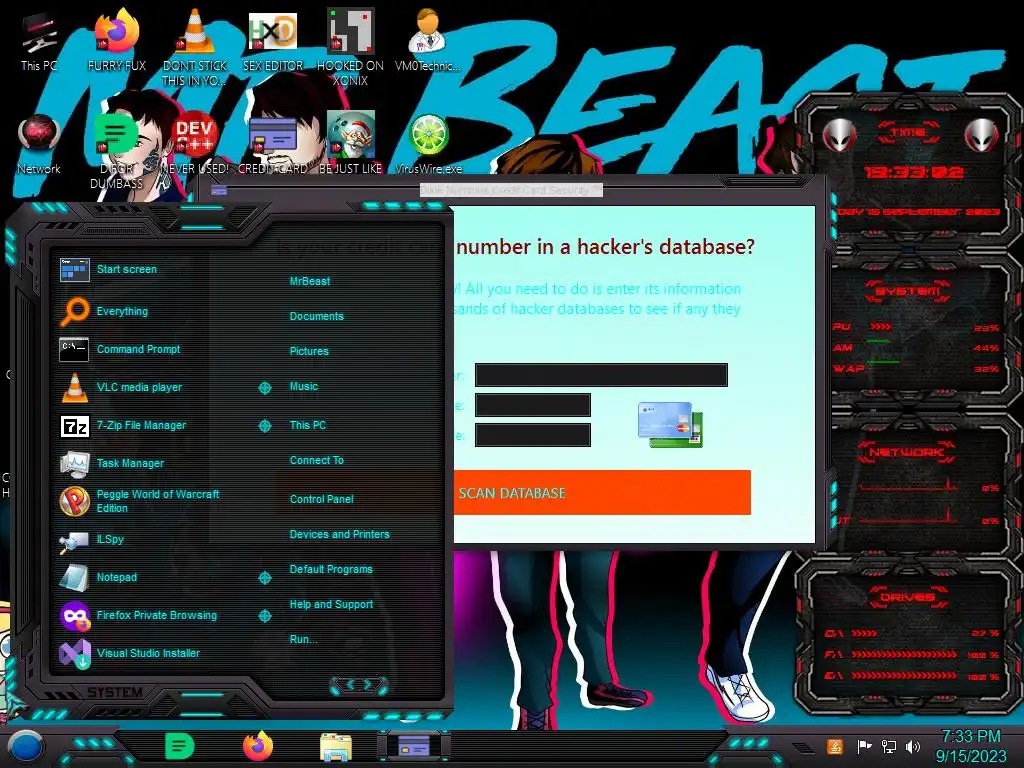Expand 7-Zip File Manager jump list arrow
Viewport: 1024px width, 768px height.
click(264, 426)
